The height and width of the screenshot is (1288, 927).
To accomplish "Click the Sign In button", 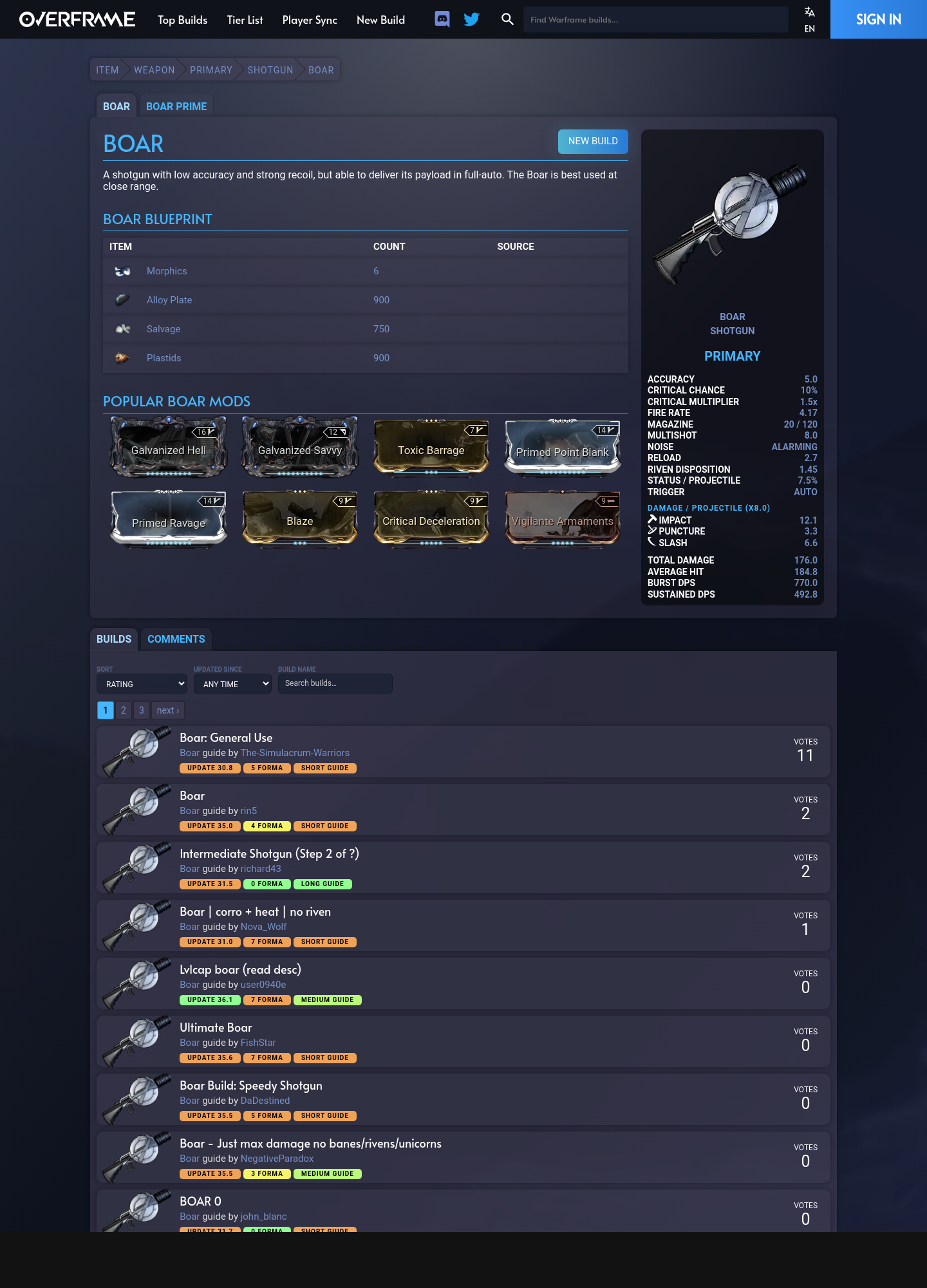I will (879, 19).
